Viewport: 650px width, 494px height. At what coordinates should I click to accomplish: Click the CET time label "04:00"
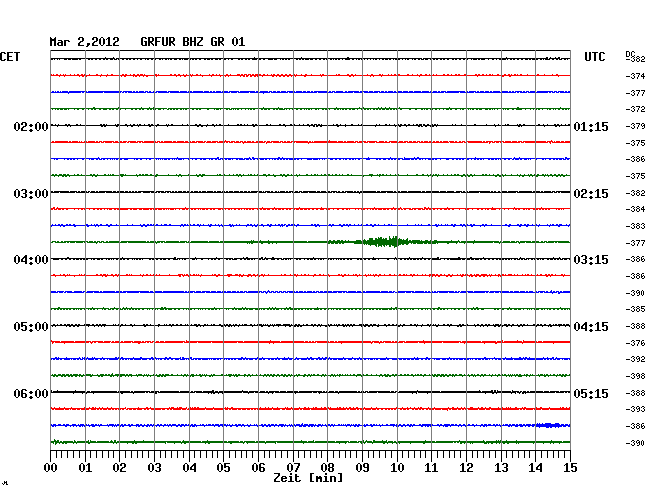[x=31, y=260]
